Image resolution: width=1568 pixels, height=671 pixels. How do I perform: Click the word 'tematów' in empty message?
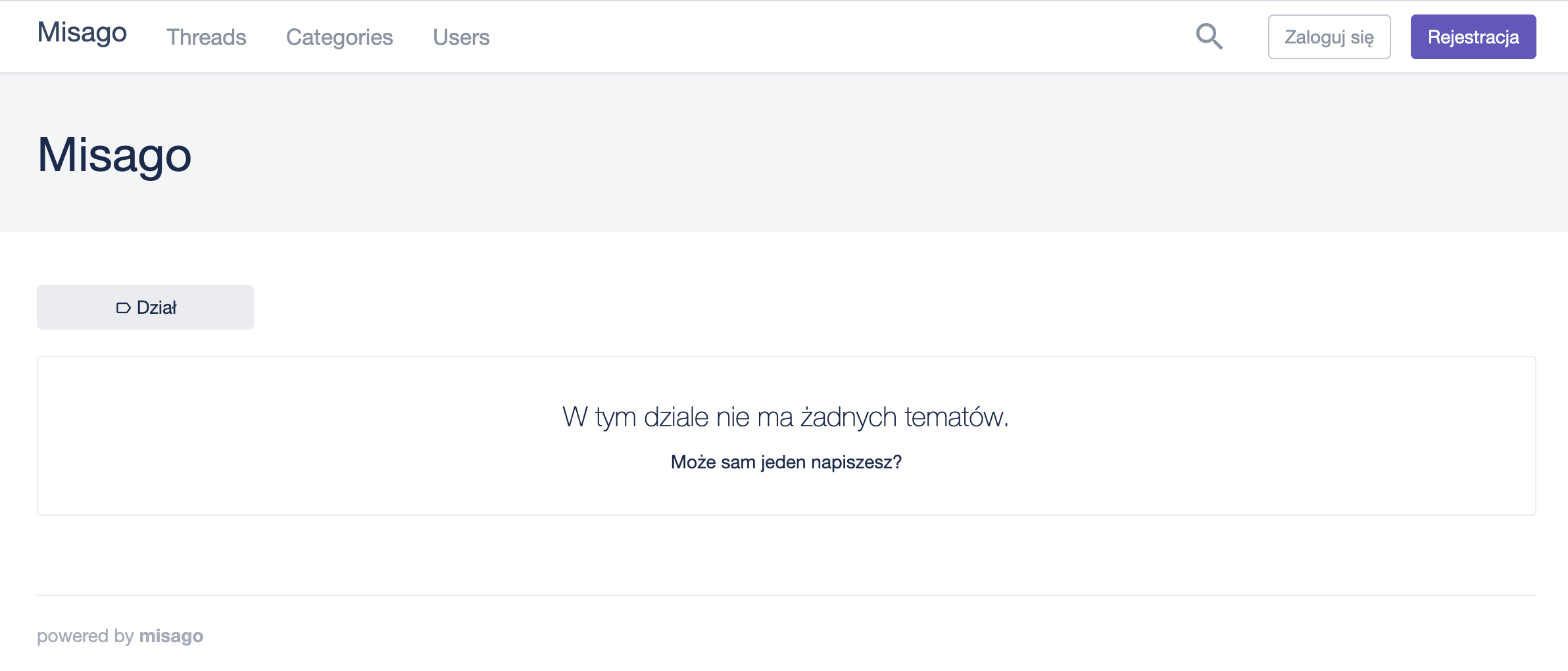point(956,417)
